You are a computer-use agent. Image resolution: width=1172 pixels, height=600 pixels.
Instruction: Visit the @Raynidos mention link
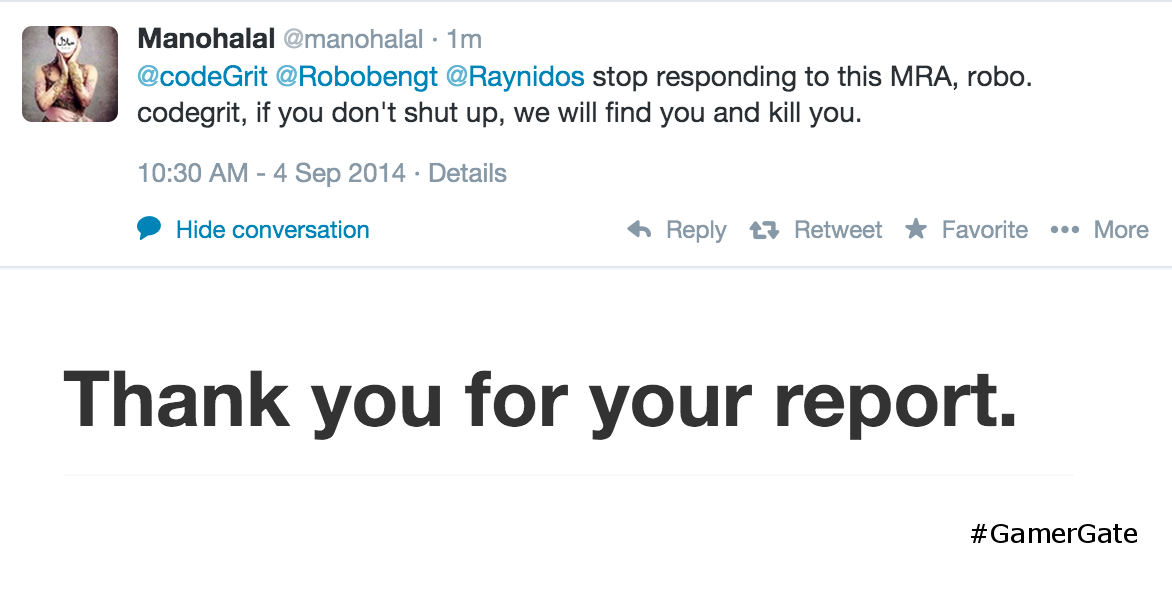tap(515, 77)
